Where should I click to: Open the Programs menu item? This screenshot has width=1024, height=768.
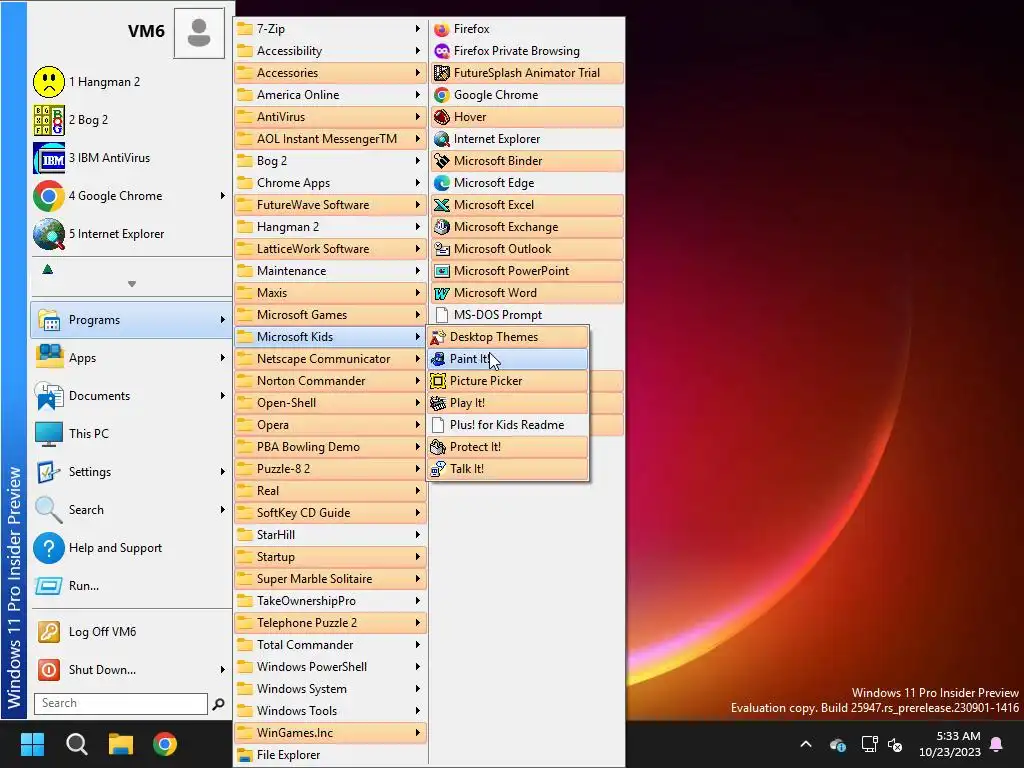(x=131, y=320)
